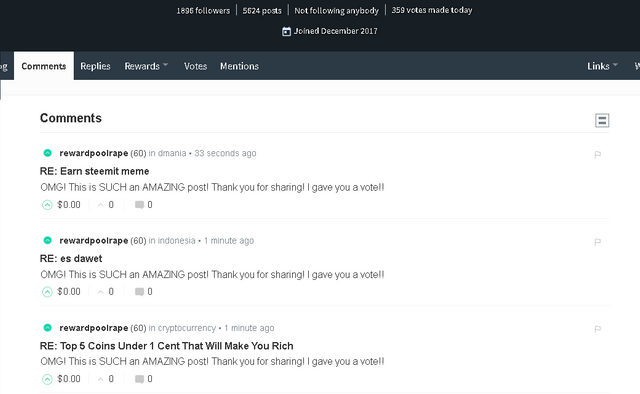Screen dimensions: 640x394
Task: Open the Votes tab
Action: [x=195, y=66]
